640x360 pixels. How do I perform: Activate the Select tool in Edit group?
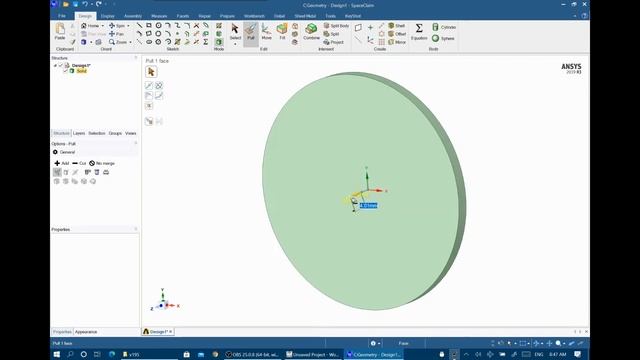coord(235,32)
